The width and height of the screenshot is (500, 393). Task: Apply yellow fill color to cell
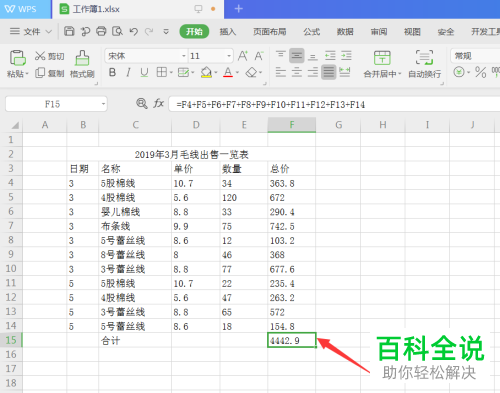point(206,72)
